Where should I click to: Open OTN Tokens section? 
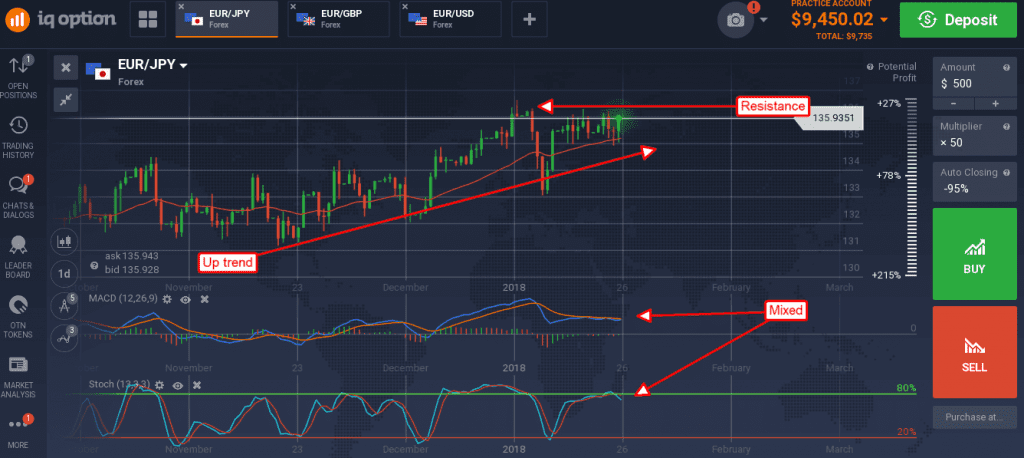(18, 316)
